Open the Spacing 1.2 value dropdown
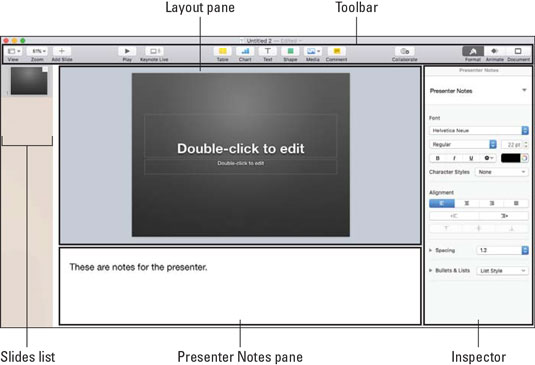The width and height of the screenshot is (535, 365). click(x=502, y=250)
